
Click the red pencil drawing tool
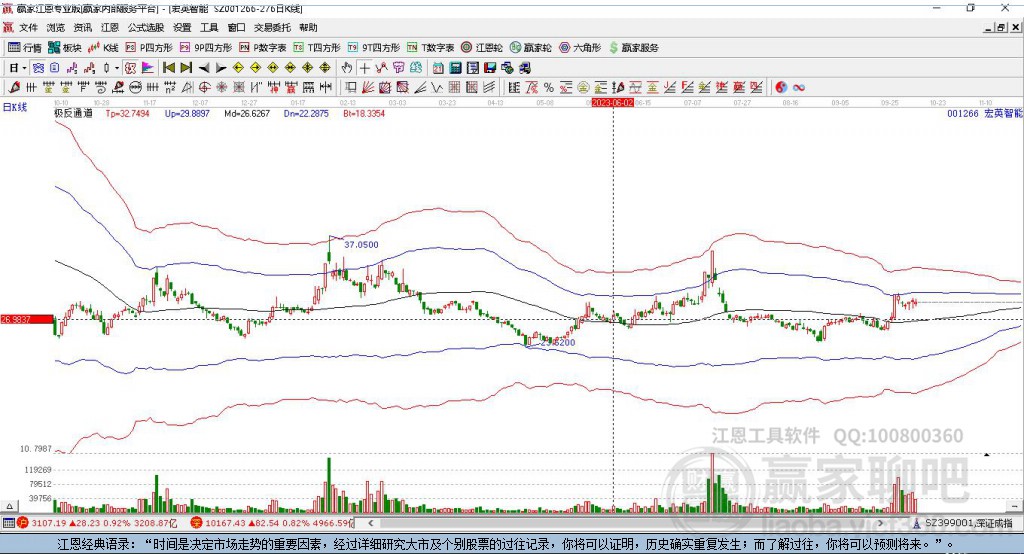[14, 88]
